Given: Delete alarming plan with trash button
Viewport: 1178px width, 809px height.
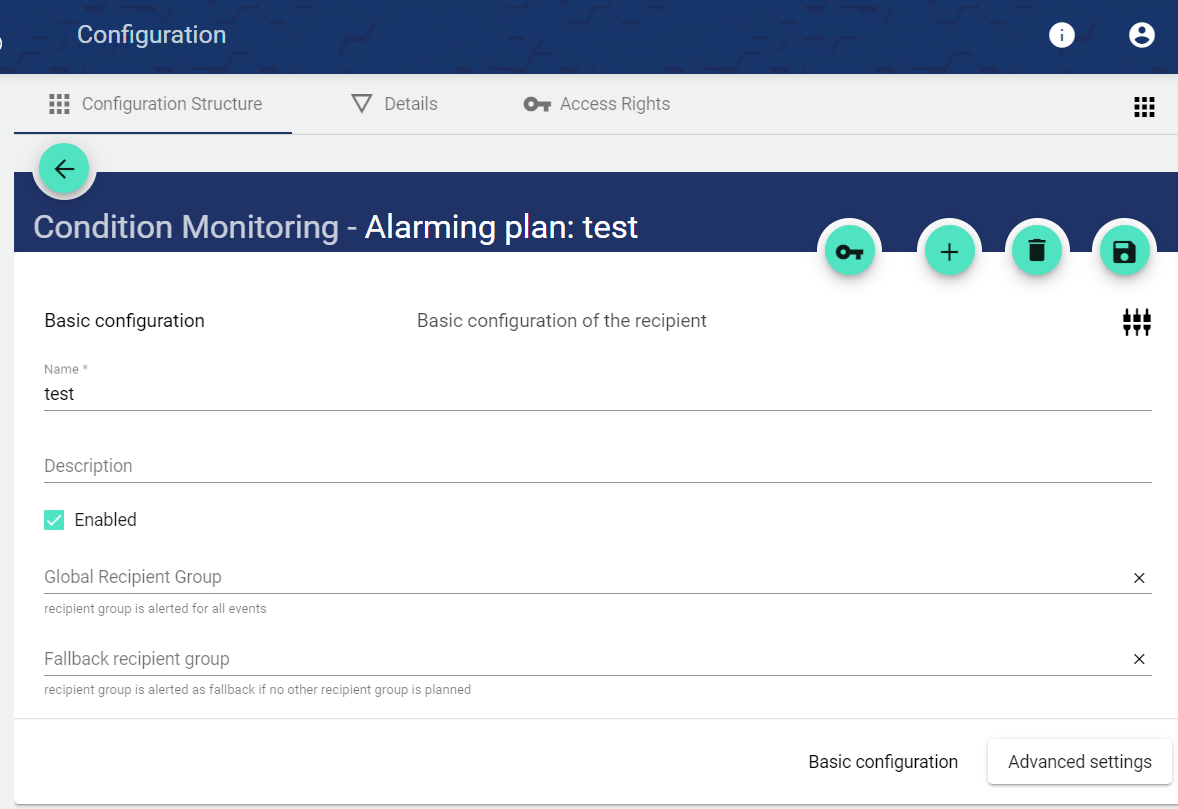Looking at the screenshot, I should coord(1037,251).
